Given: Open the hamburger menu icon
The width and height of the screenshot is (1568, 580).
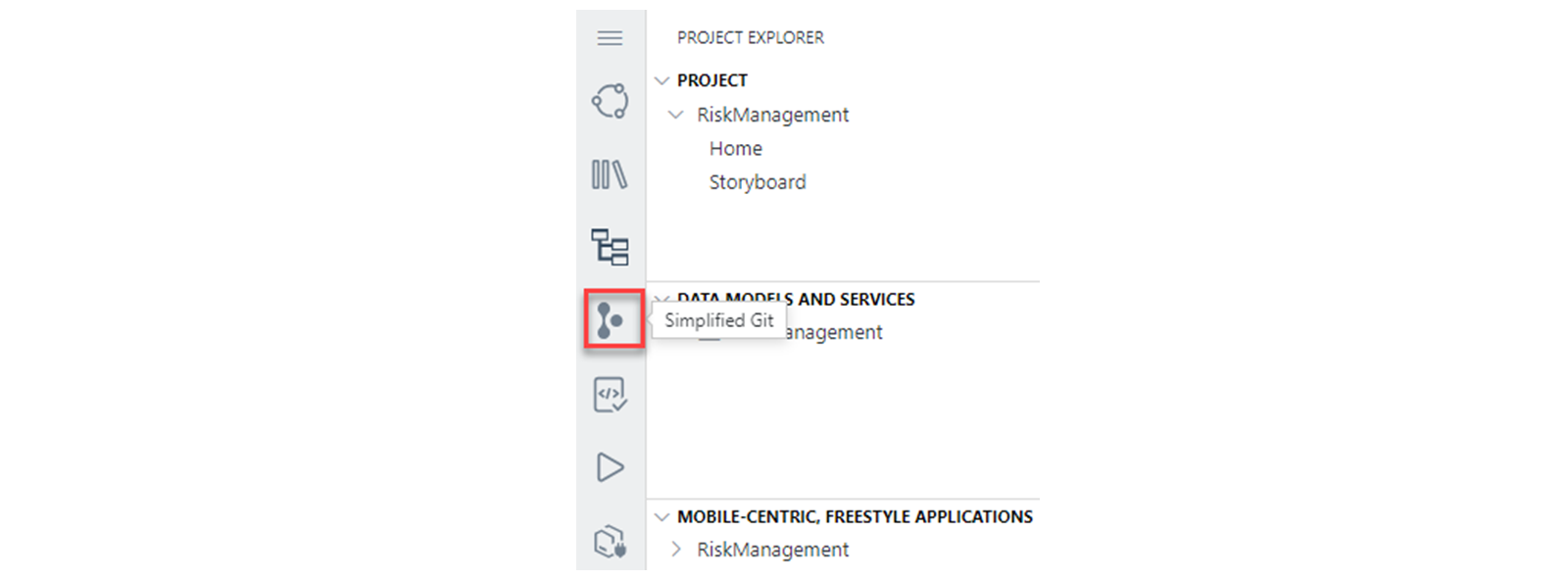Looking at the screenshot, I should (610, 38).
